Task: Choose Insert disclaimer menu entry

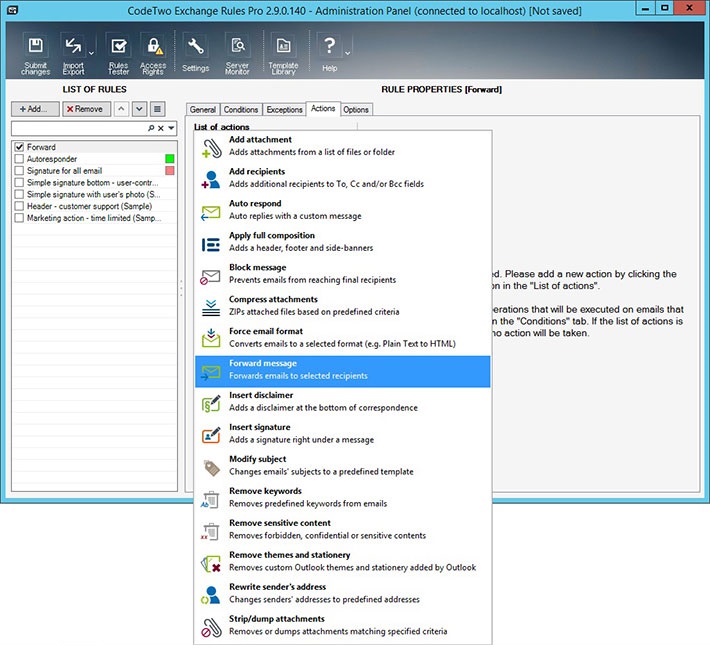Action: point(342,403)
